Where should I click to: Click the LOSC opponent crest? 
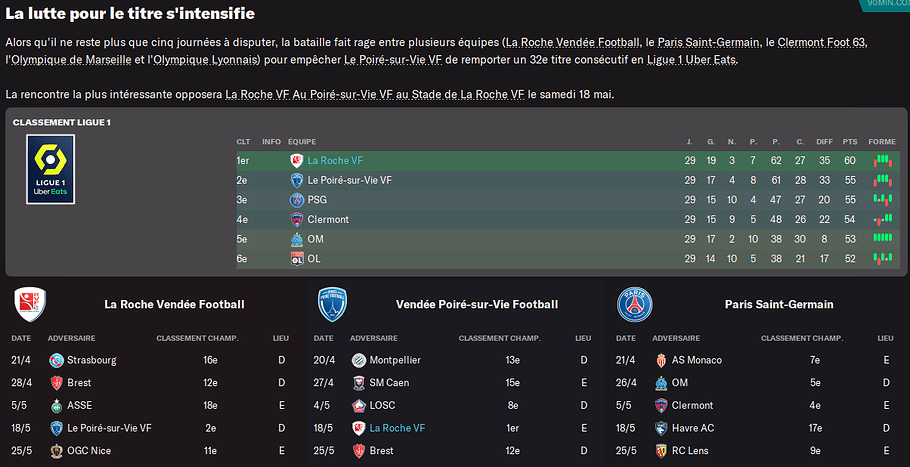tap(358, 406)
